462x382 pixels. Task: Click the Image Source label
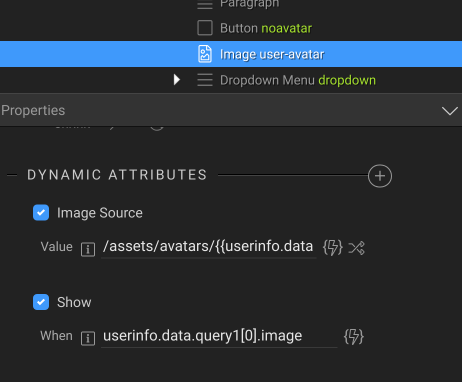100,213
